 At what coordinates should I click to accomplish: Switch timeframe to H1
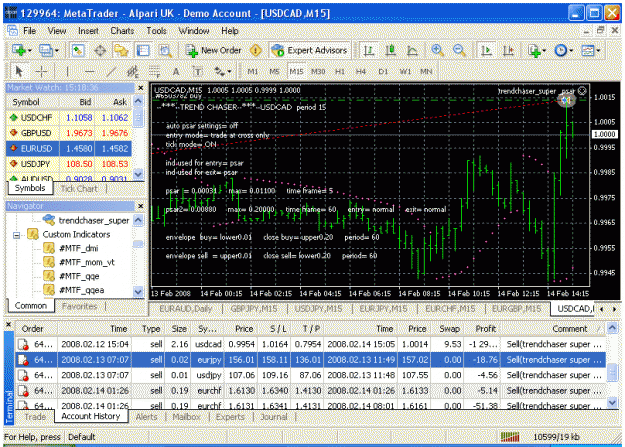pos(340,71)
